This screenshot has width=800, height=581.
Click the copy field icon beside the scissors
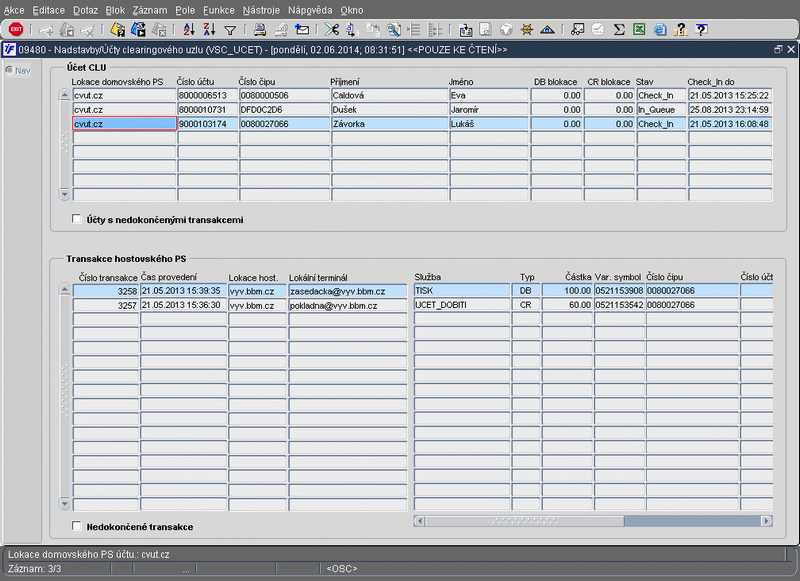click(352, 30)
